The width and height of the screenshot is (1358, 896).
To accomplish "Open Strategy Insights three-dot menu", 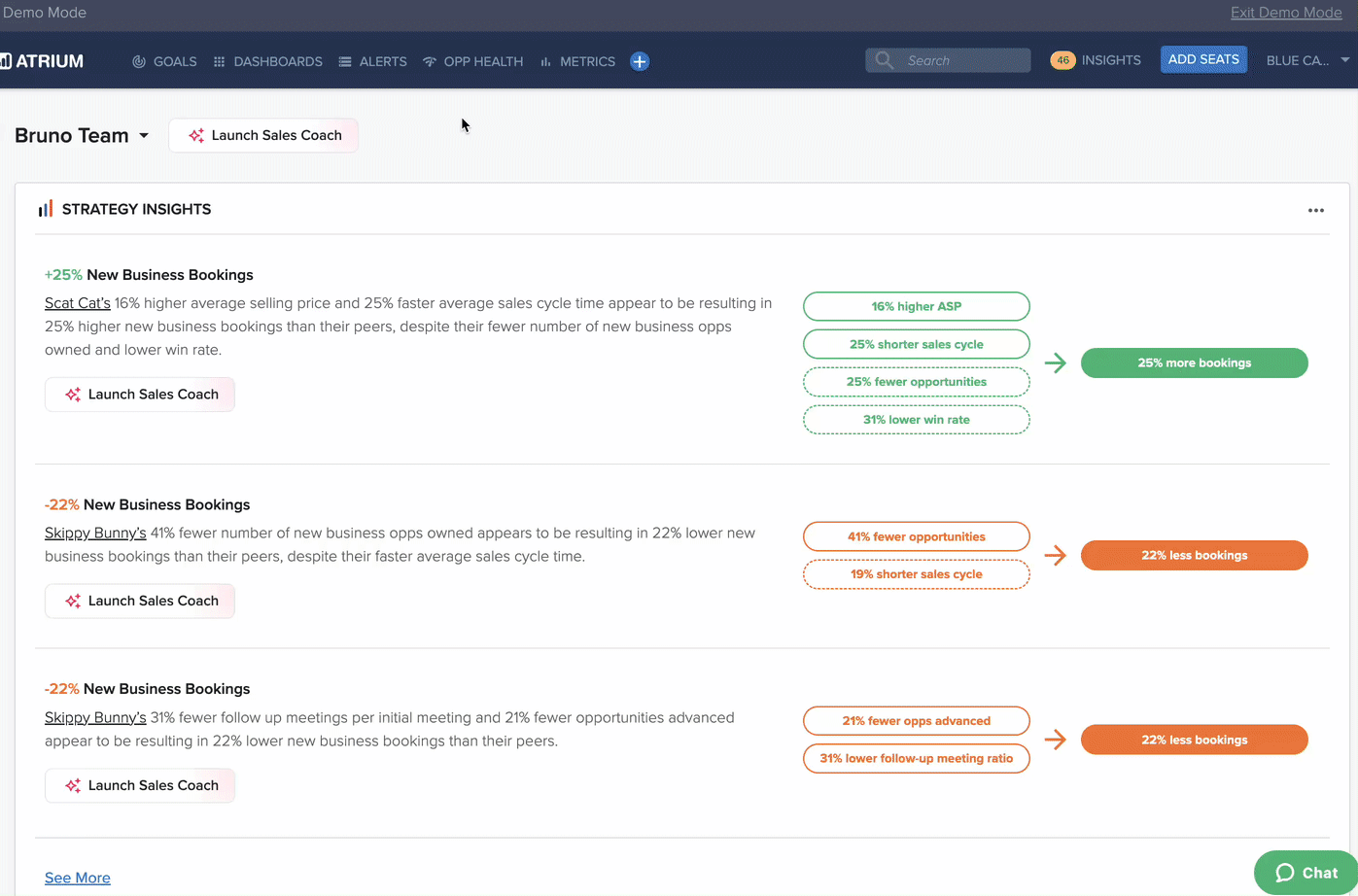I will tap(1316, 210).
